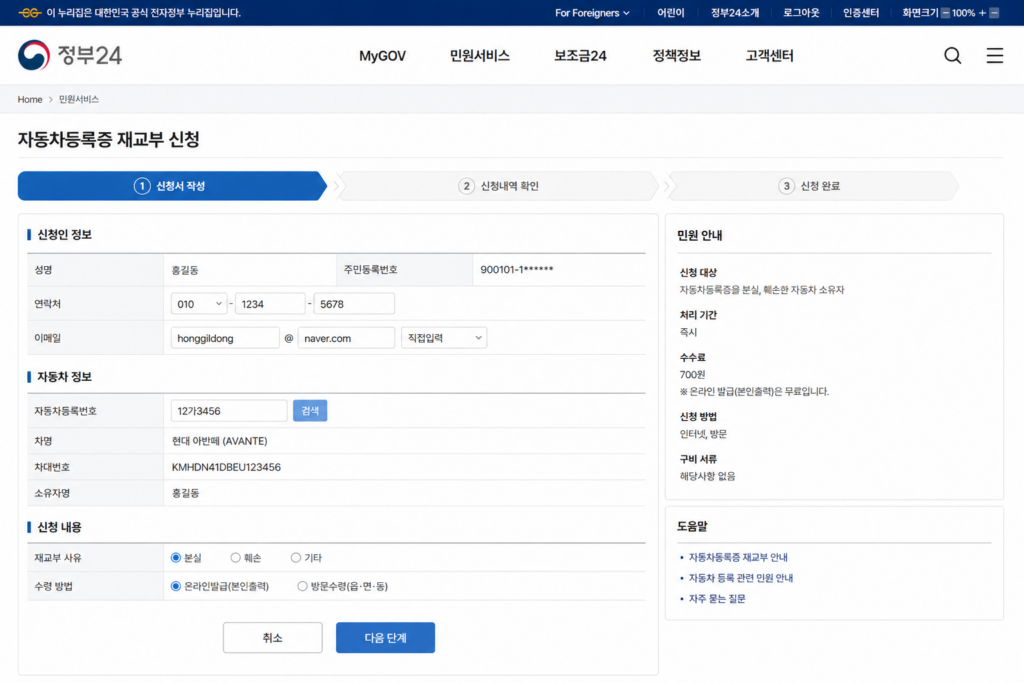Open the 보조금24 menu

pyautogui.click(x=580, y=56)
